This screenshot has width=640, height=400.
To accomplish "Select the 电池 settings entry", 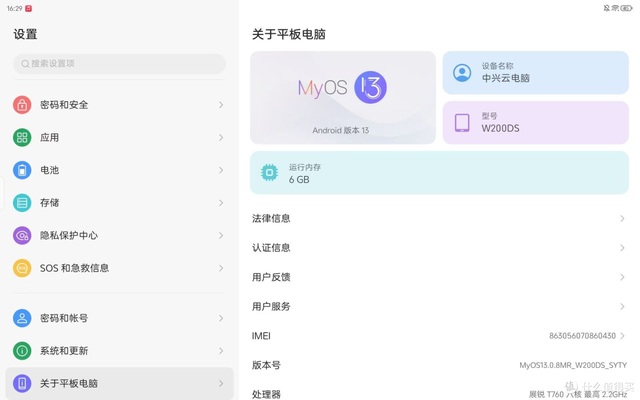I will pyautogui.click(x=119, y=170).
